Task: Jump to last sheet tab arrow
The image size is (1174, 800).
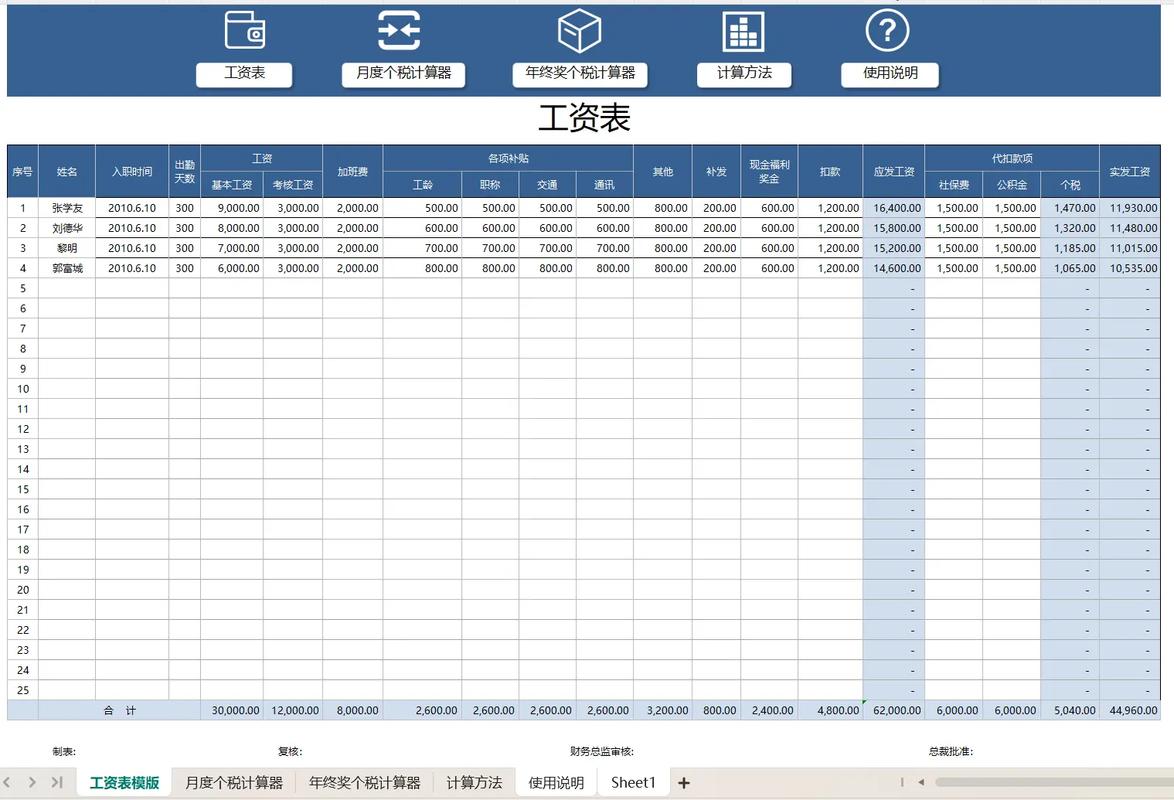Action: point(57,782)
